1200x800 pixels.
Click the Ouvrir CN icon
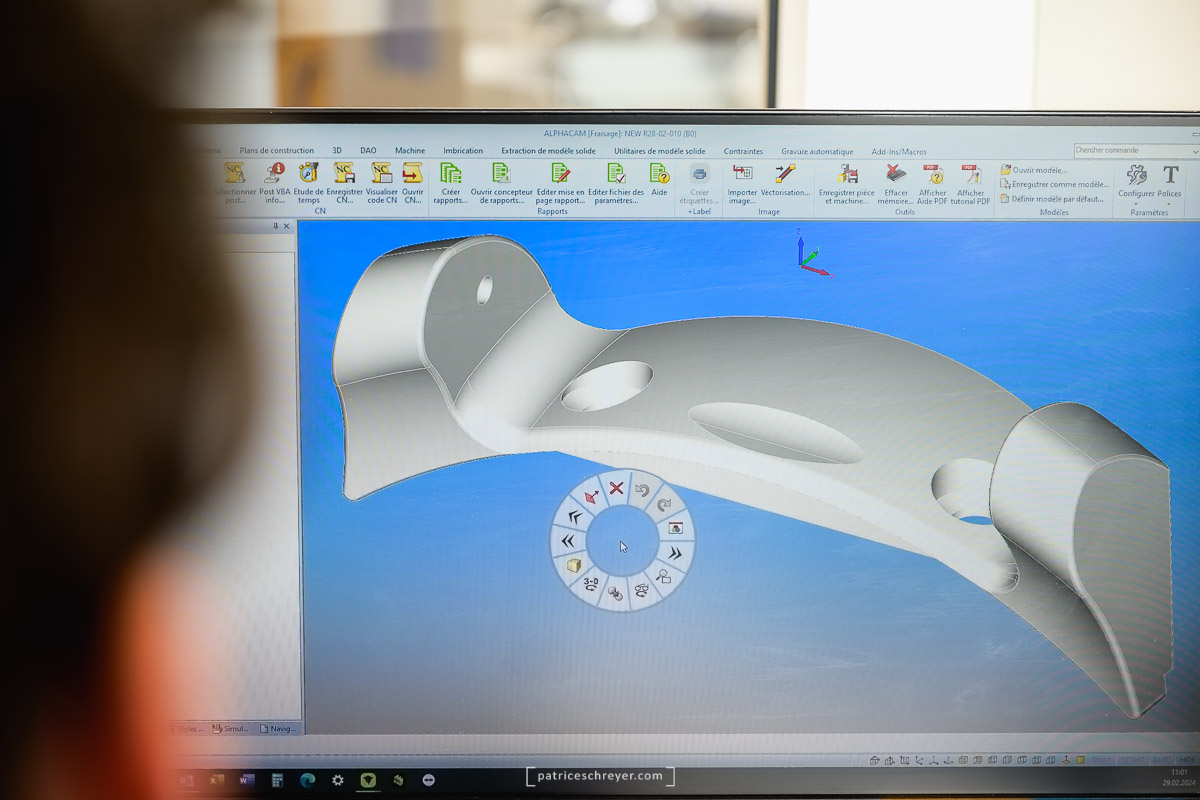[412, 183]
